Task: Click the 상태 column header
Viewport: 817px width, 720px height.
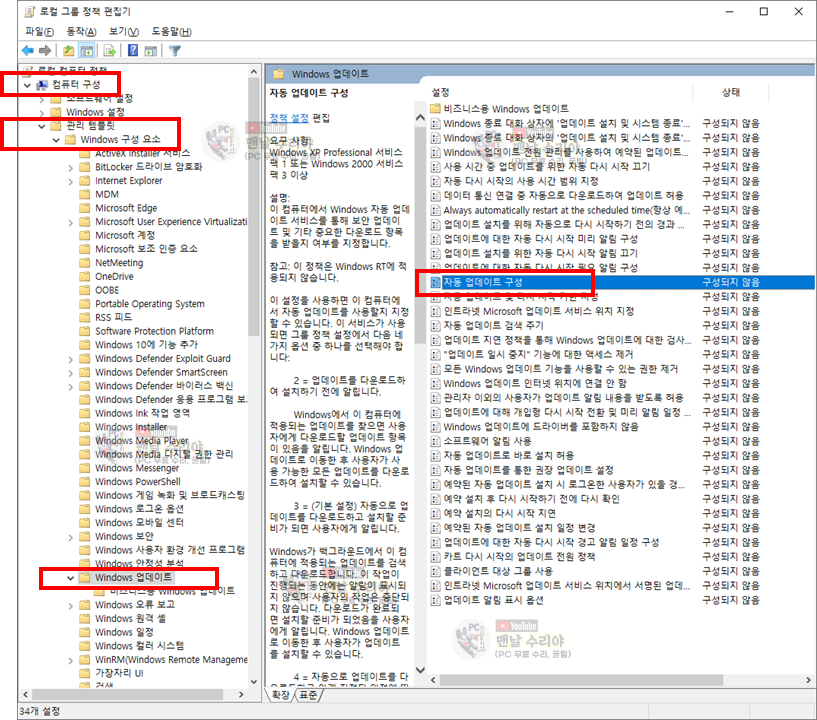Action: coord(731,92)
